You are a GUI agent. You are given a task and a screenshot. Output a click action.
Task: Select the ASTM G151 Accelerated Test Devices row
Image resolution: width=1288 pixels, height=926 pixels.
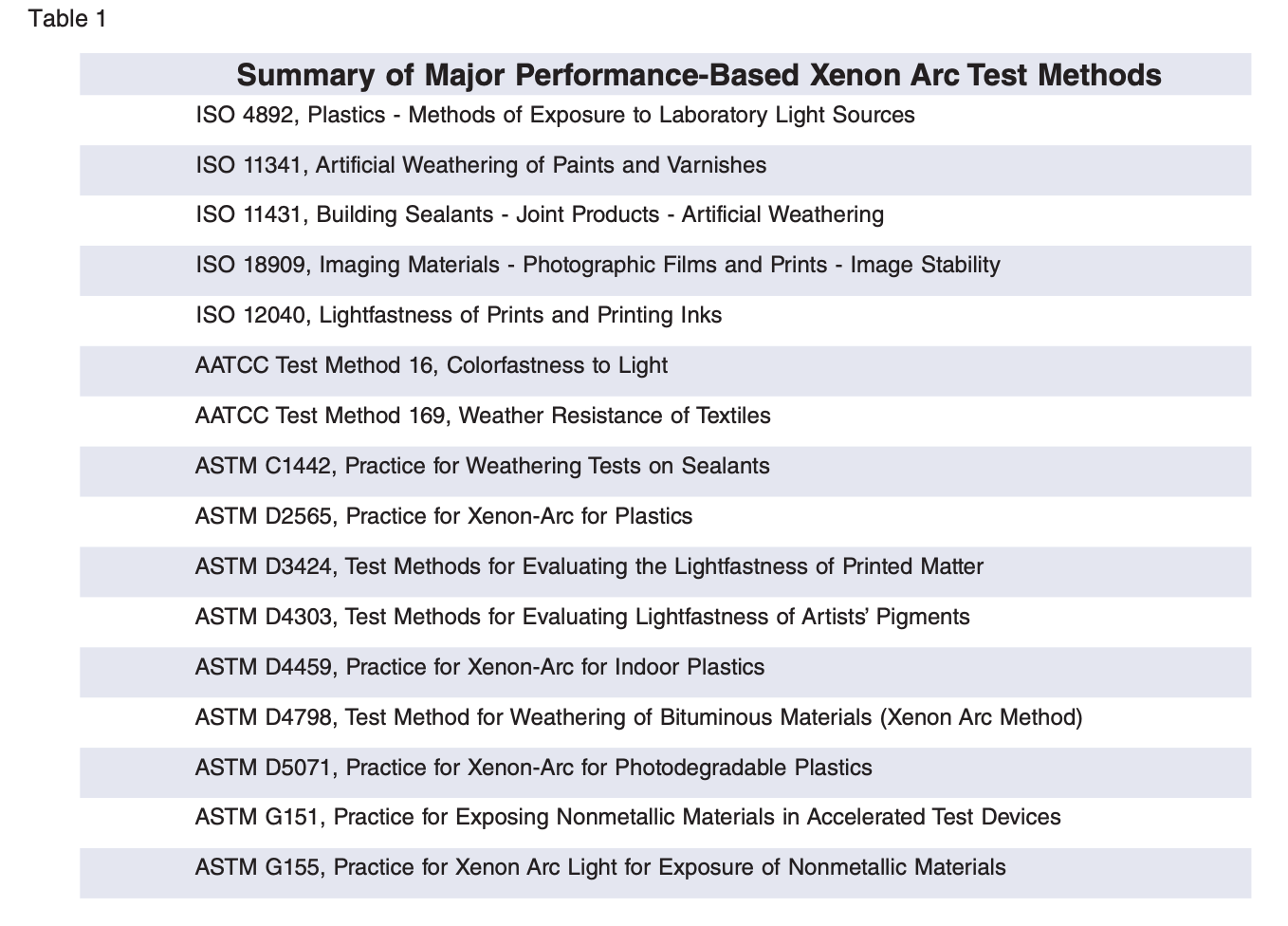coord(628,818)
